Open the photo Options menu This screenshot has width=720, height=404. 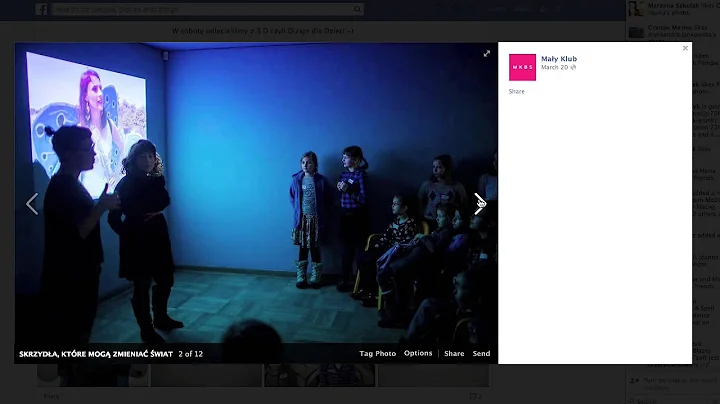tap(418, 353)
